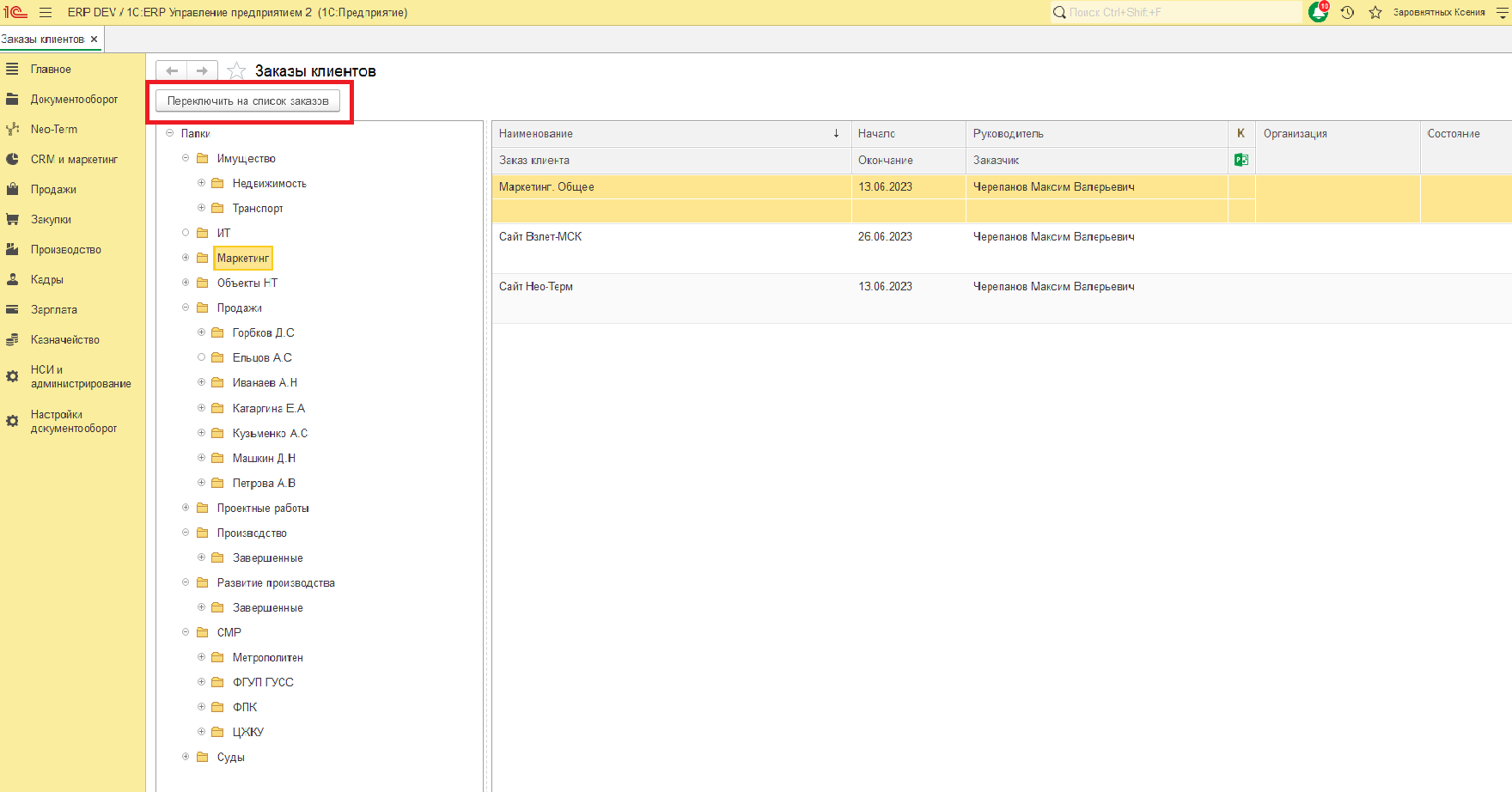Click the search field in top bar

click(x=1176, y=12)
